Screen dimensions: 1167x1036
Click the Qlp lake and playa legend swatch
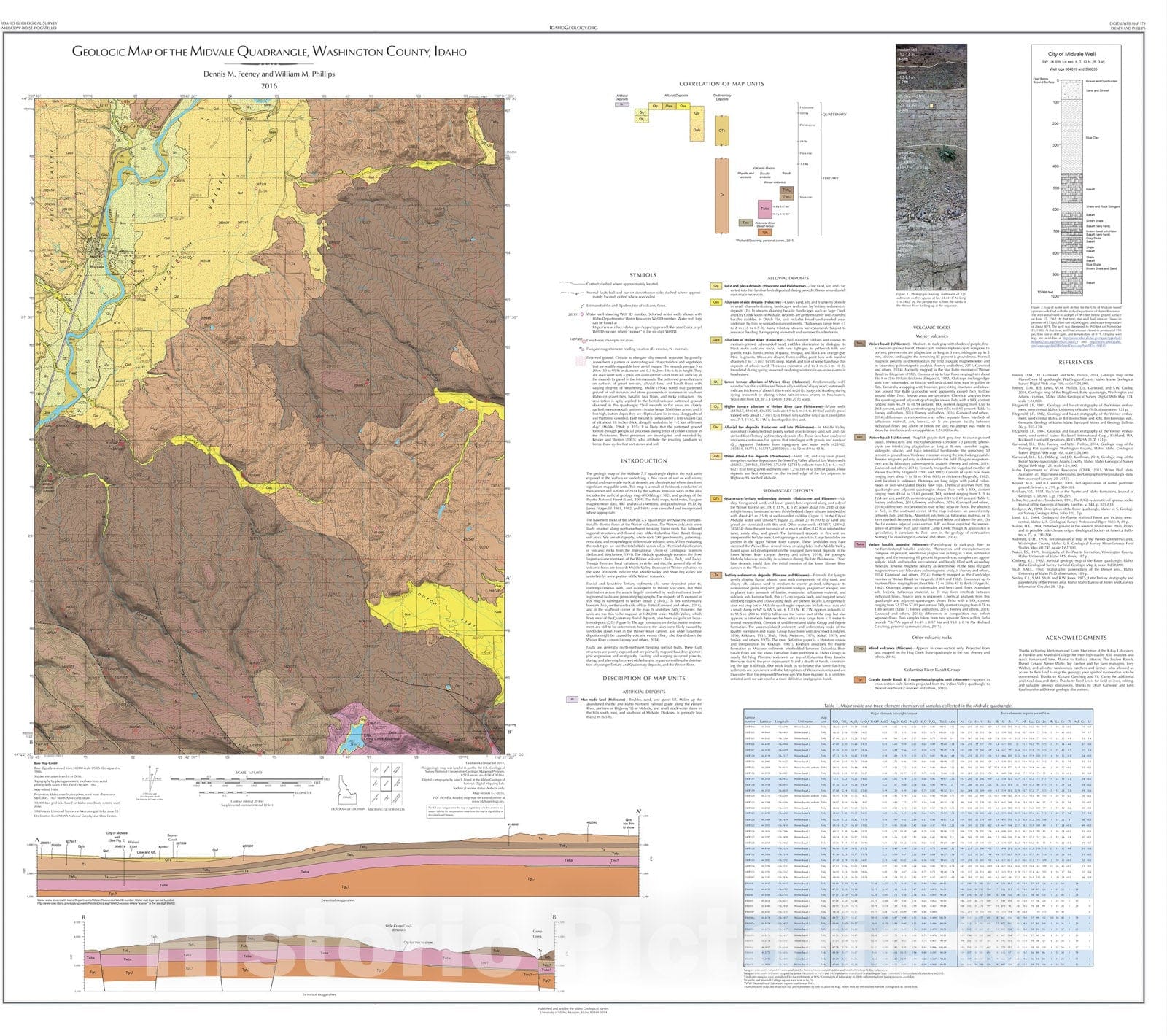click(716, 286)
